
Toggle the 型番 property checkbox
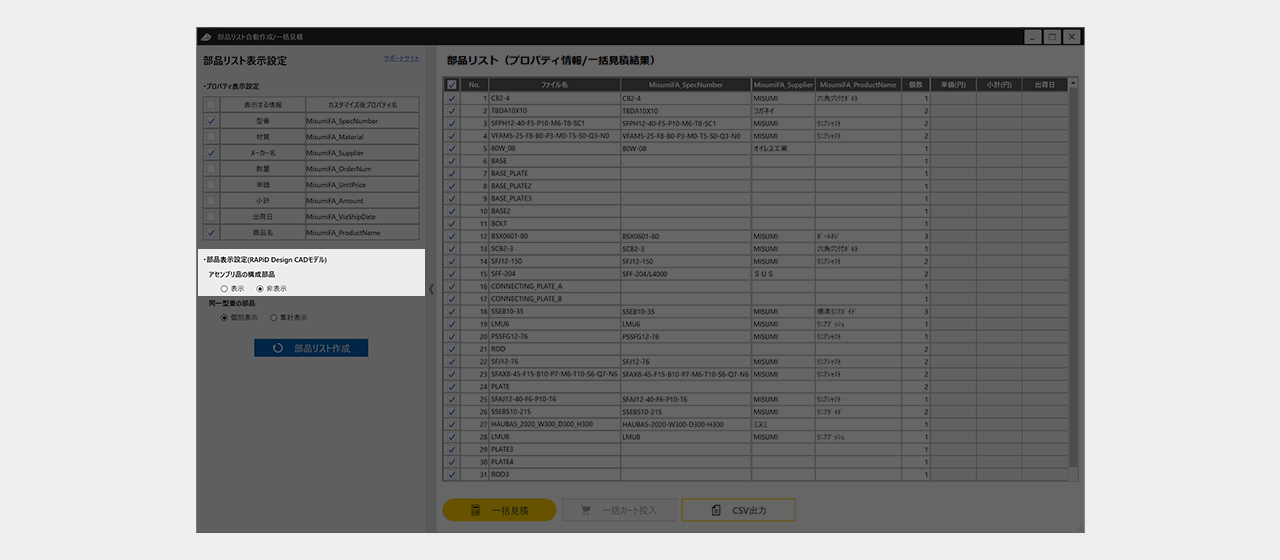211,121
